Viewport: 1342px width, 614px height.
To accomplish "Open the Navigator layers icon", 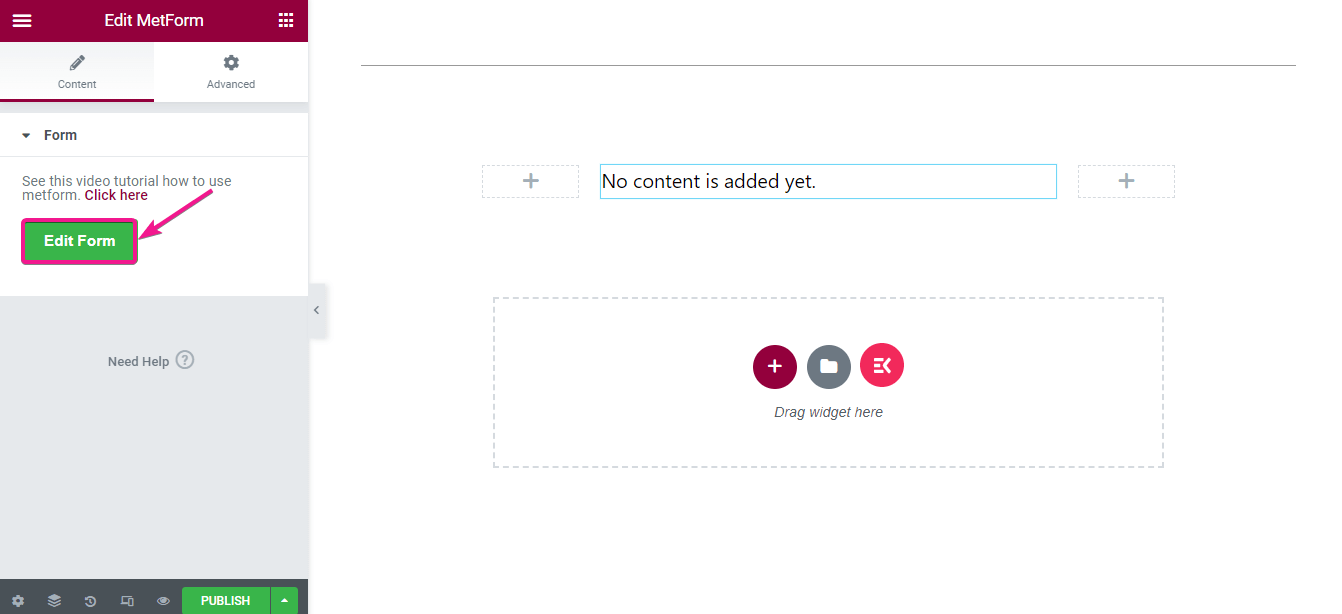I will coord(54,601).
